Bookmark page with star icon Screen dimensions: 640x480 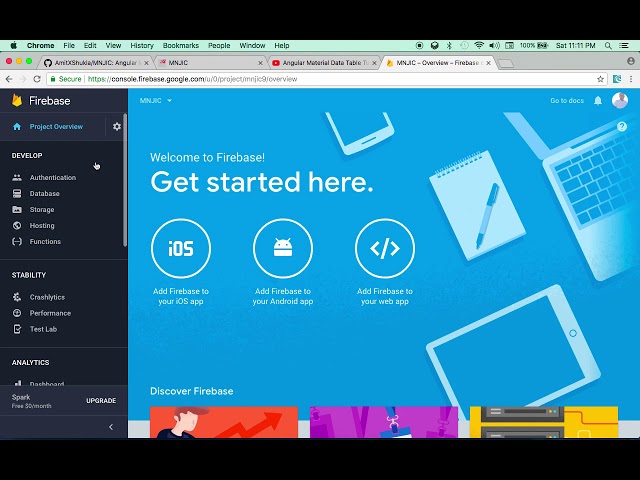pyautogui.click(x=600, y=79)
